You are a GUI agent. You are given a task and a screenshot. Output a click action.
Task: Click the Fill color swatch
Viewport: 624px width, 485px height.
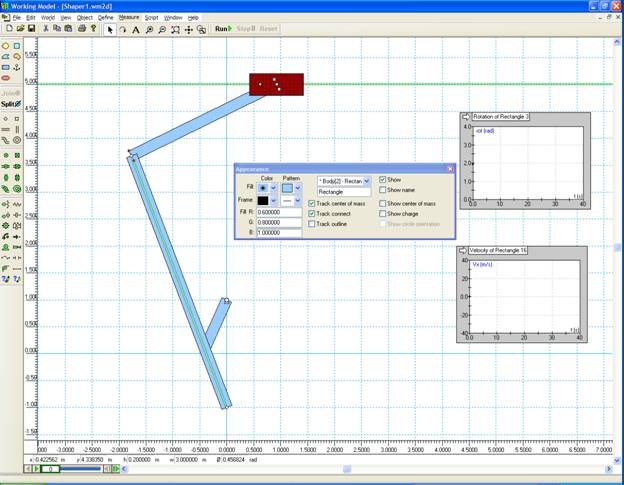[263, 188]
